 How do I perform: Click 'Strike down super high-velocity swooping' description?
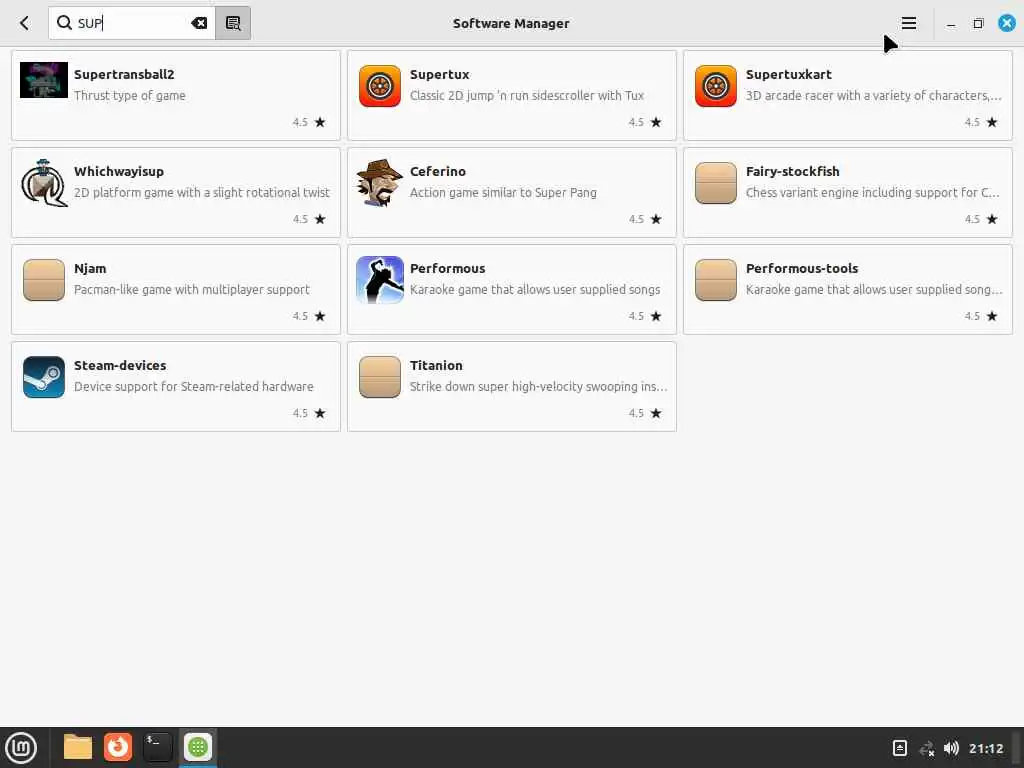[x=539, y=387]
